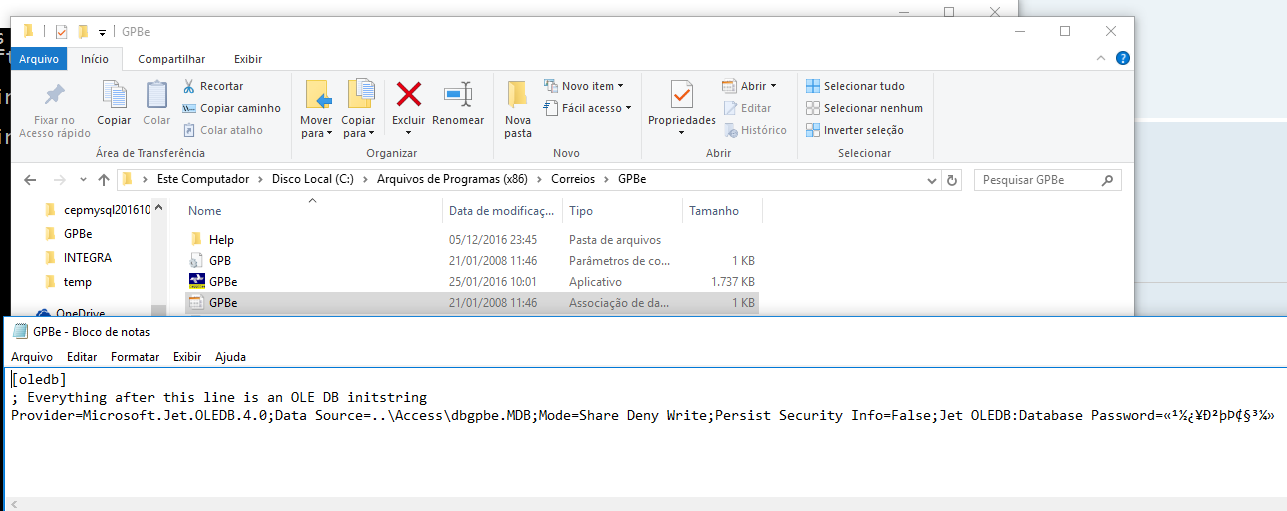Select the Help folder
The height and width of the screenshot is (511, 1287).
pos(472,240)
